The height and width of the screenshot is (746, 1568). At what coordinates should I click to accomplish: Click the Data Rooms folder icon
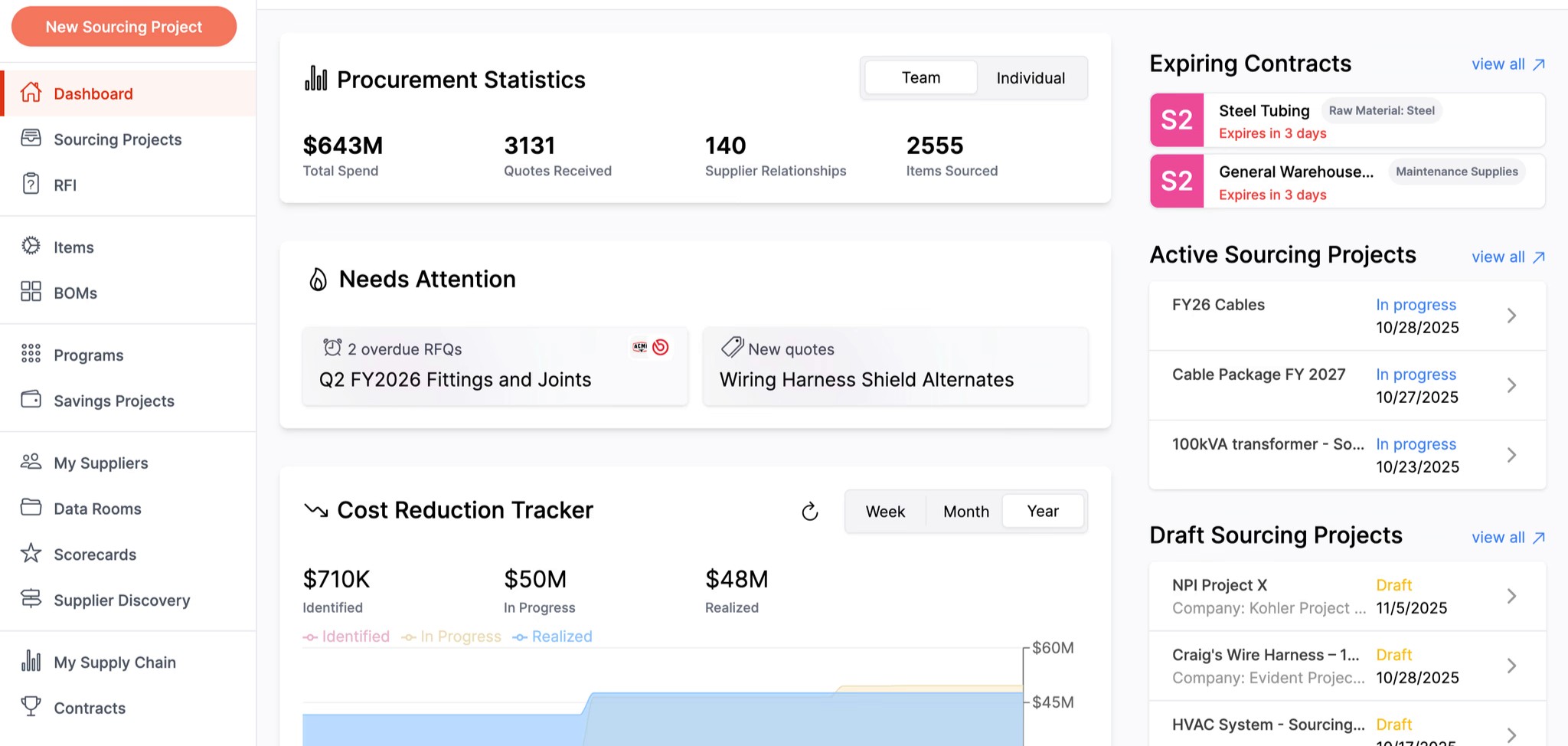click(x=31, y=507)
